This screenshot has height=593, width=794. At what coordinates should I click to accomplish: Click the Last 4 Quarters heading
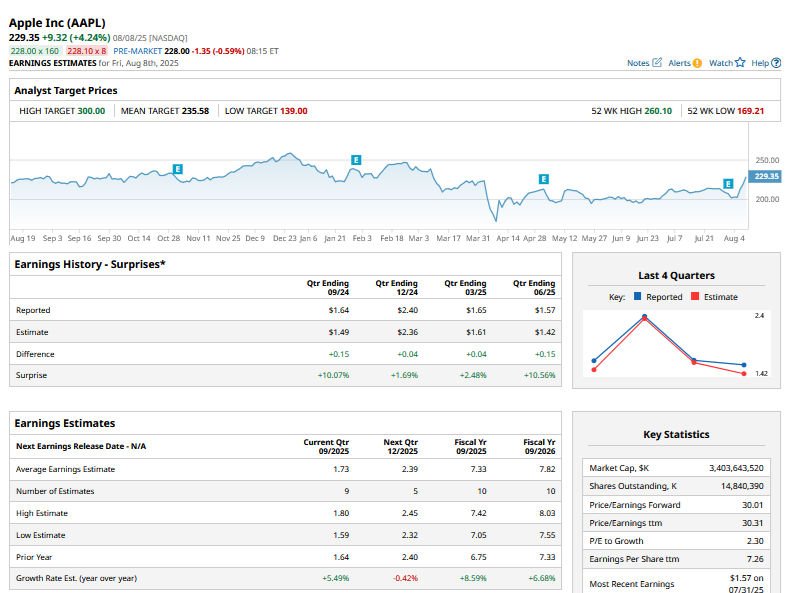[x=677, y=275]
